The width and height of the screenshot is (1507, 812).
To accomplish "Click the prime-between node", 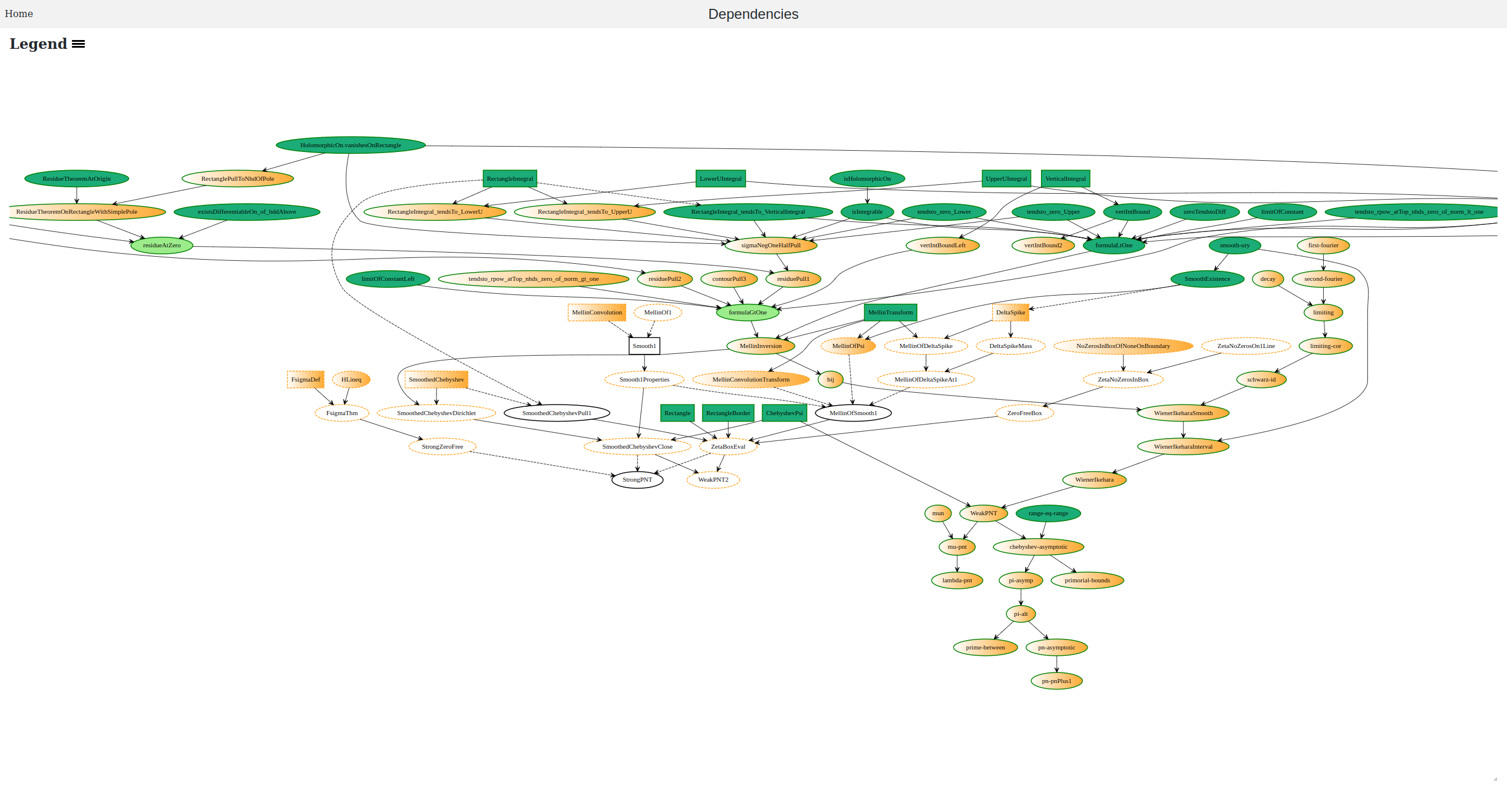I will [986, 648].
